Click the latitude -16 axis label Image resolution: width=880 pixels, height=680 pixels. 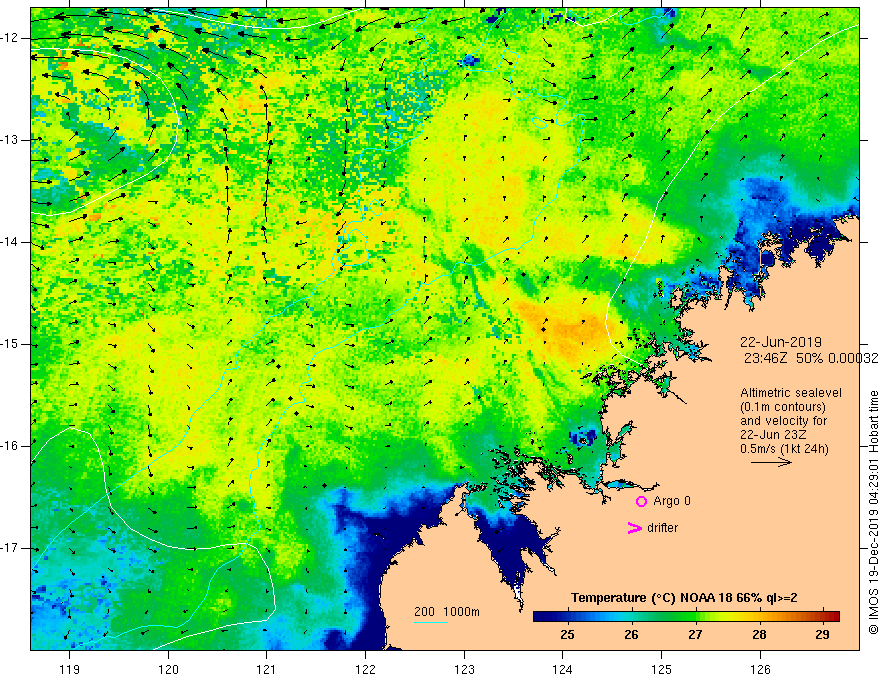10,447
